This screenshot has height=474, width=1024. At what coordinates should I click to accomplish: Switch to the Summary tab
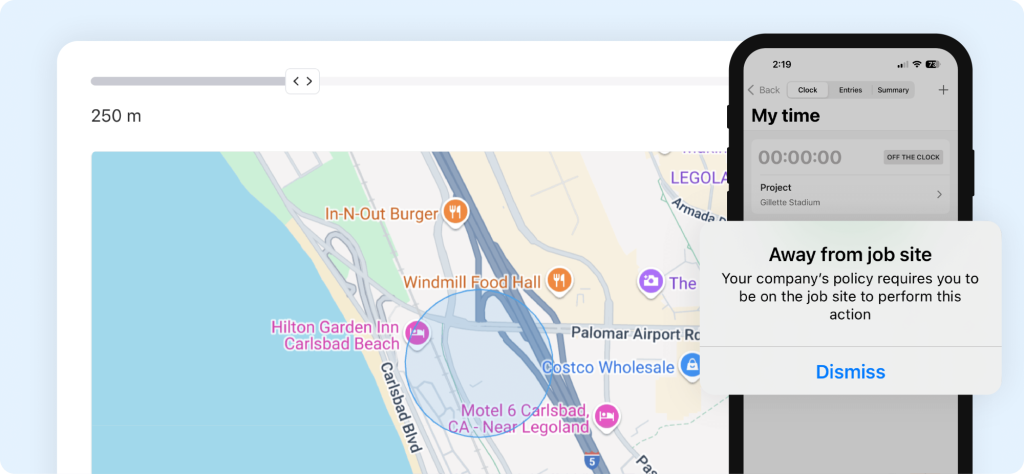tap(893, 90)
